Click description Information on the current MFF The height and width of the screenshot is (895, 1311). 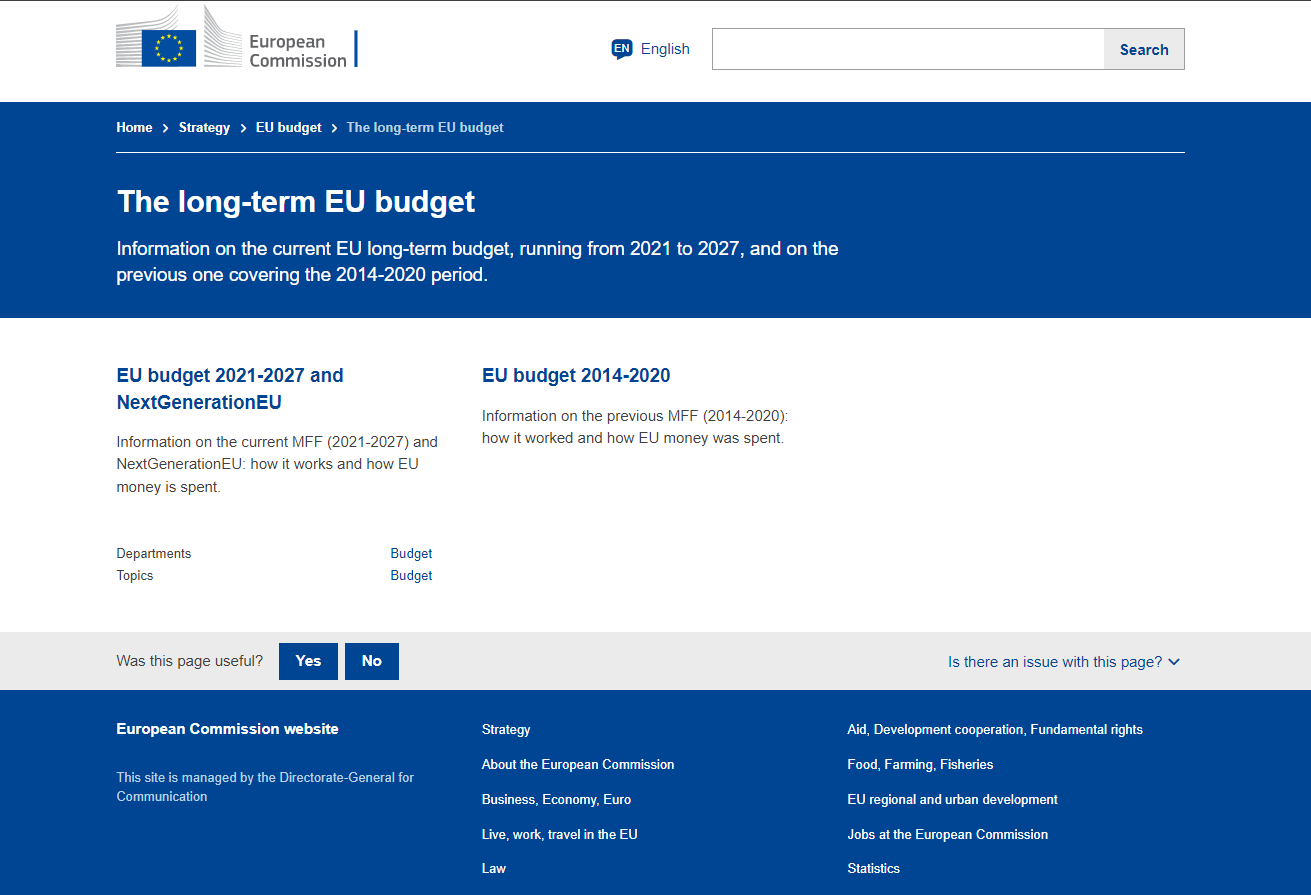click(x=277, y=464)
